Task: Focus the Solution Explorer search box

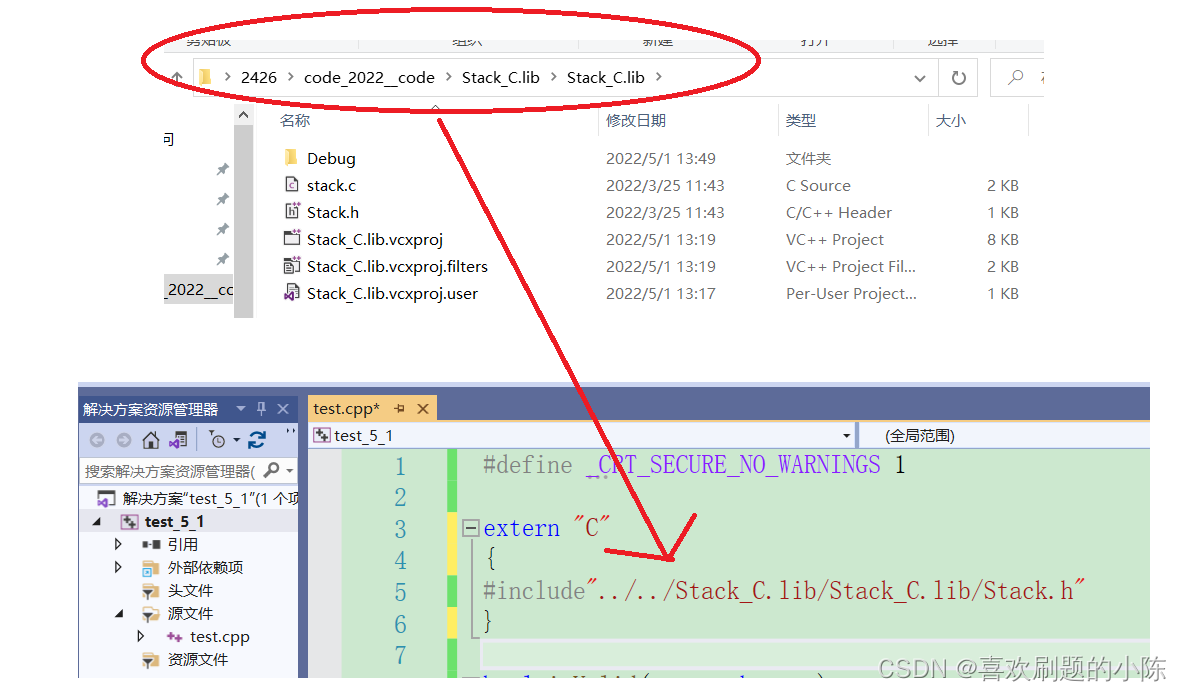Action: (x=170, y=472)
